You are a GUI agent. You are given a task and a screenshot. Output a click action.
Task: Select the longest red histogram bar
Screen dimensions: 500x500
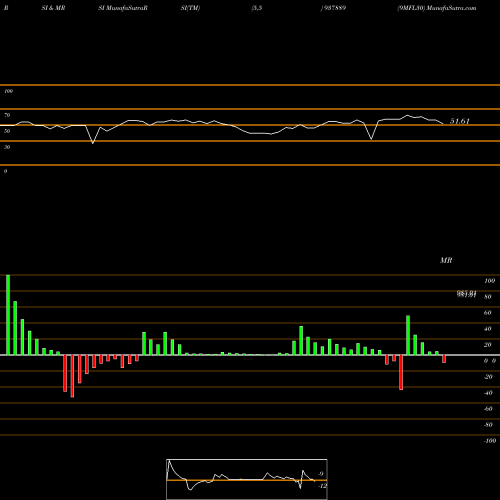pos(72,376)
